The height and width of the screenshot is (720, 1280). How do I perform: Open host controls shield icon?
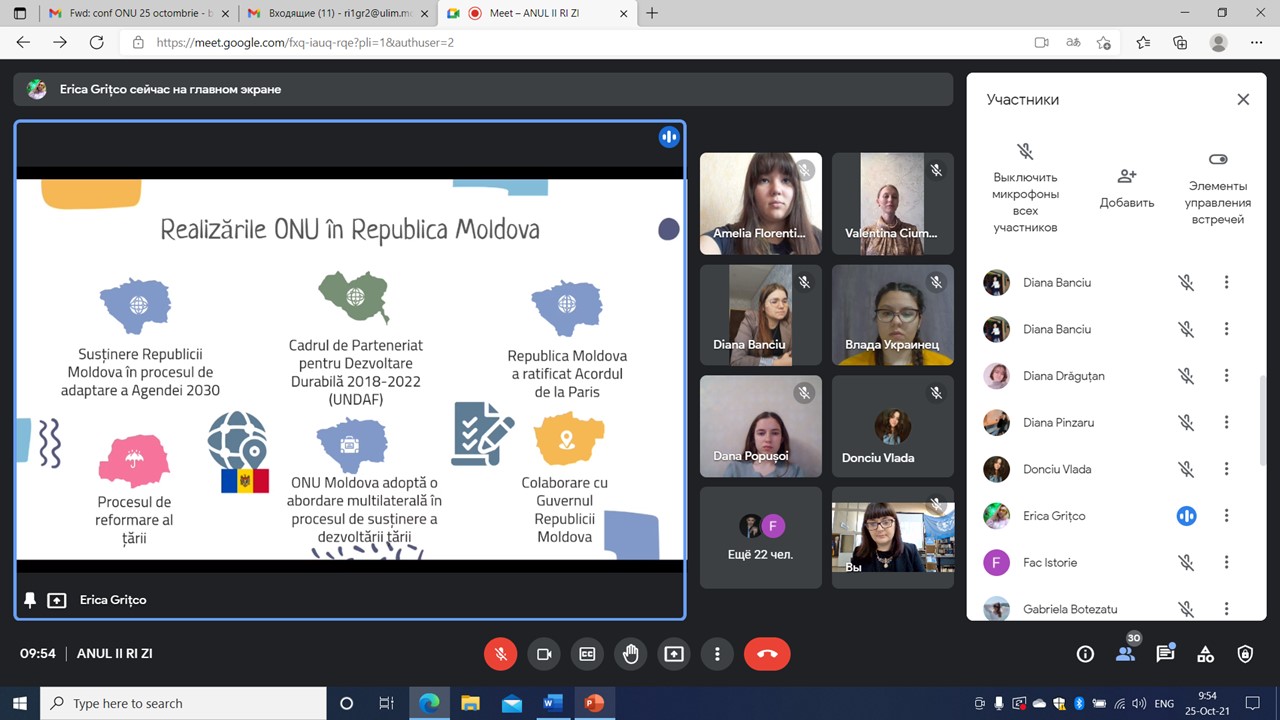[1245, 654]
